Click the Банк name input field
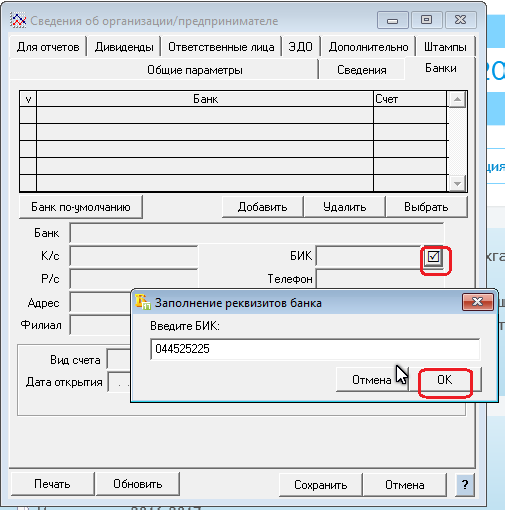Image resolution: width=505 pixels, height=510 pixels. tap(257, 233)
